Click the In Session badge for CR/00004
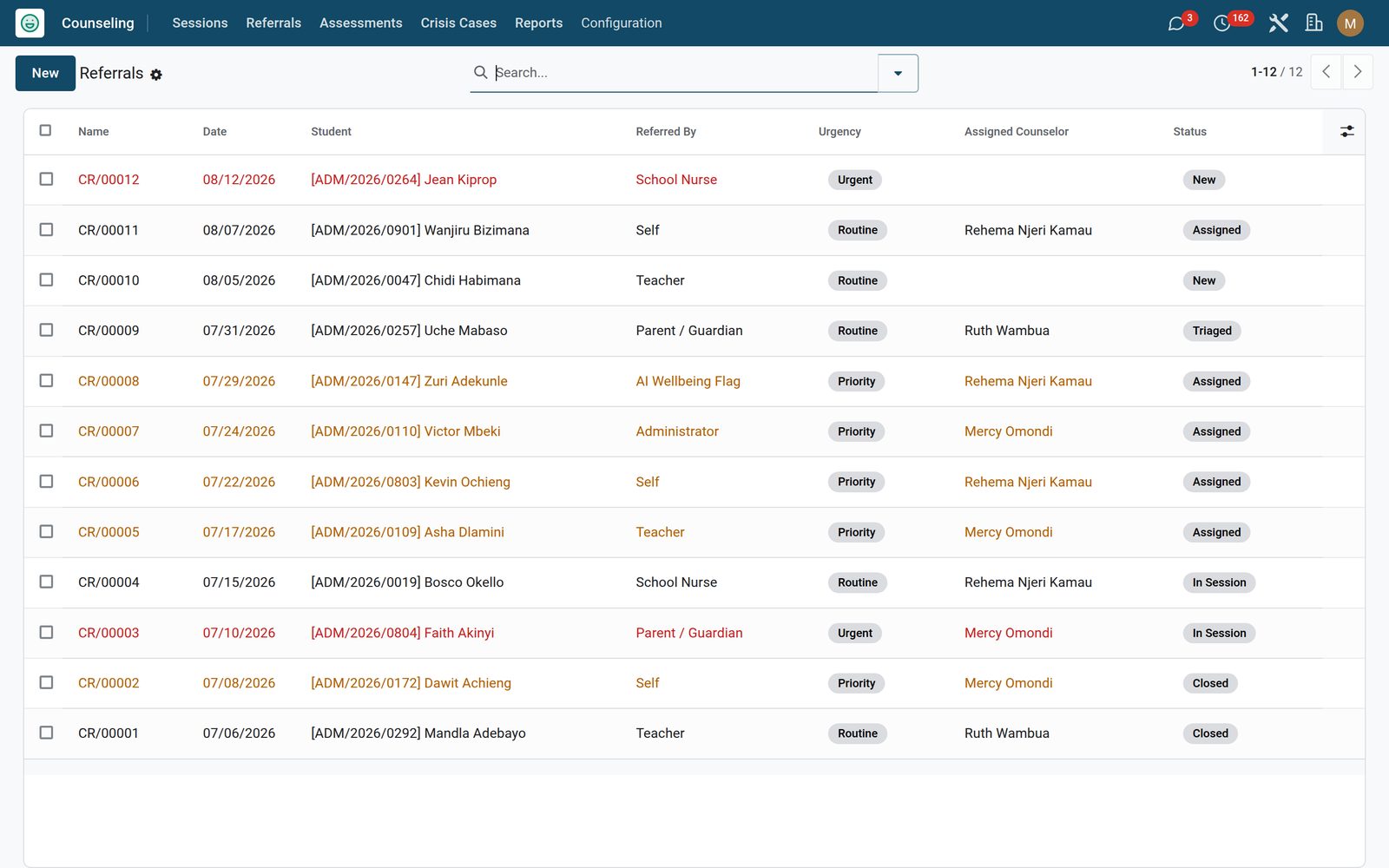The height and width of the screenshot is (868, 1389). [x=1219, y=582]
